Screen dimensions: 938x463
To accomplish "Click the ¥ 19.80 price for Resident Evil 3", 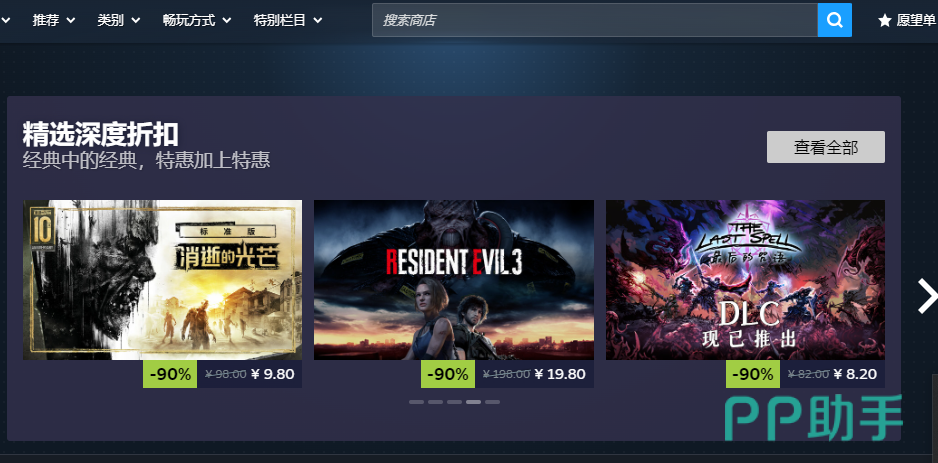I will [559, 374].
